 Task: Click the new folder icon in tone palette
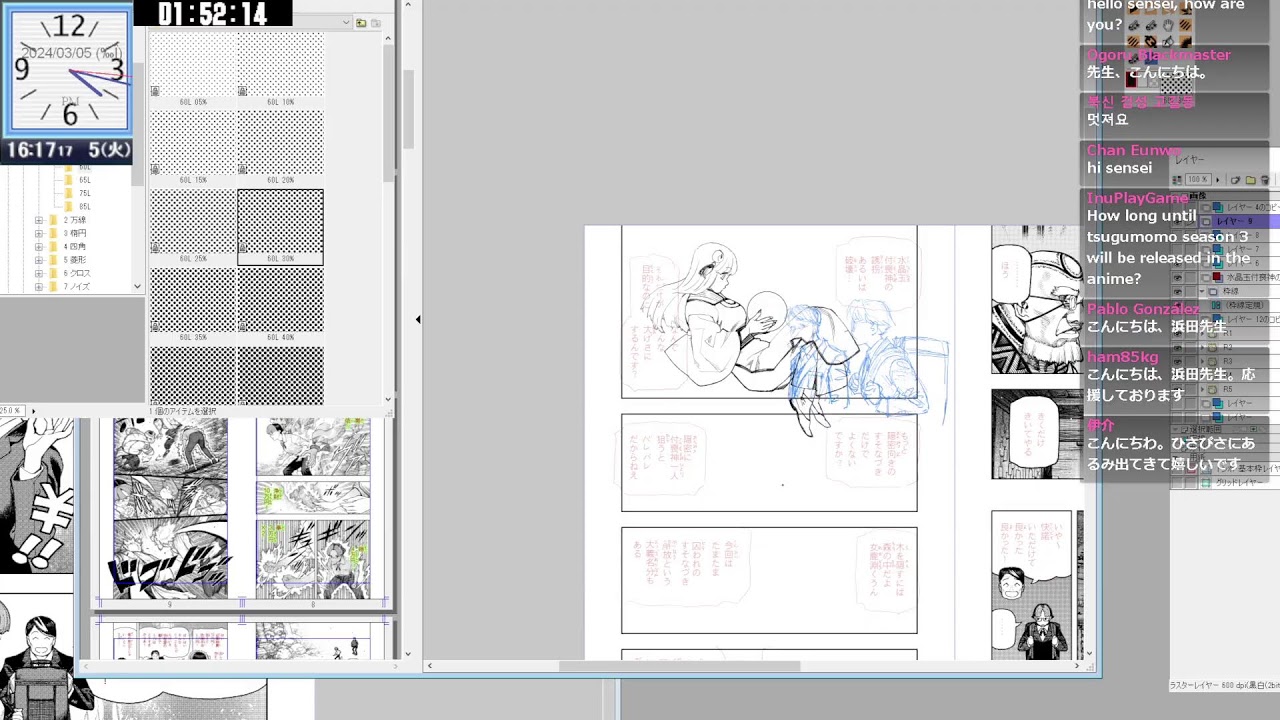(x=361, y=23)
